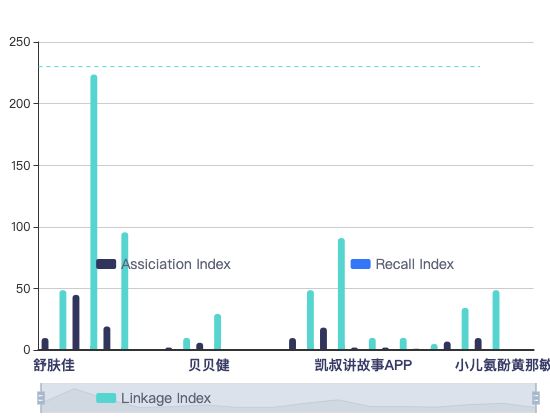Click the teal bar near 95 beside Assiciation legend
The width and height of the screenshot is (550, 420).
click(x=125, y=291)
